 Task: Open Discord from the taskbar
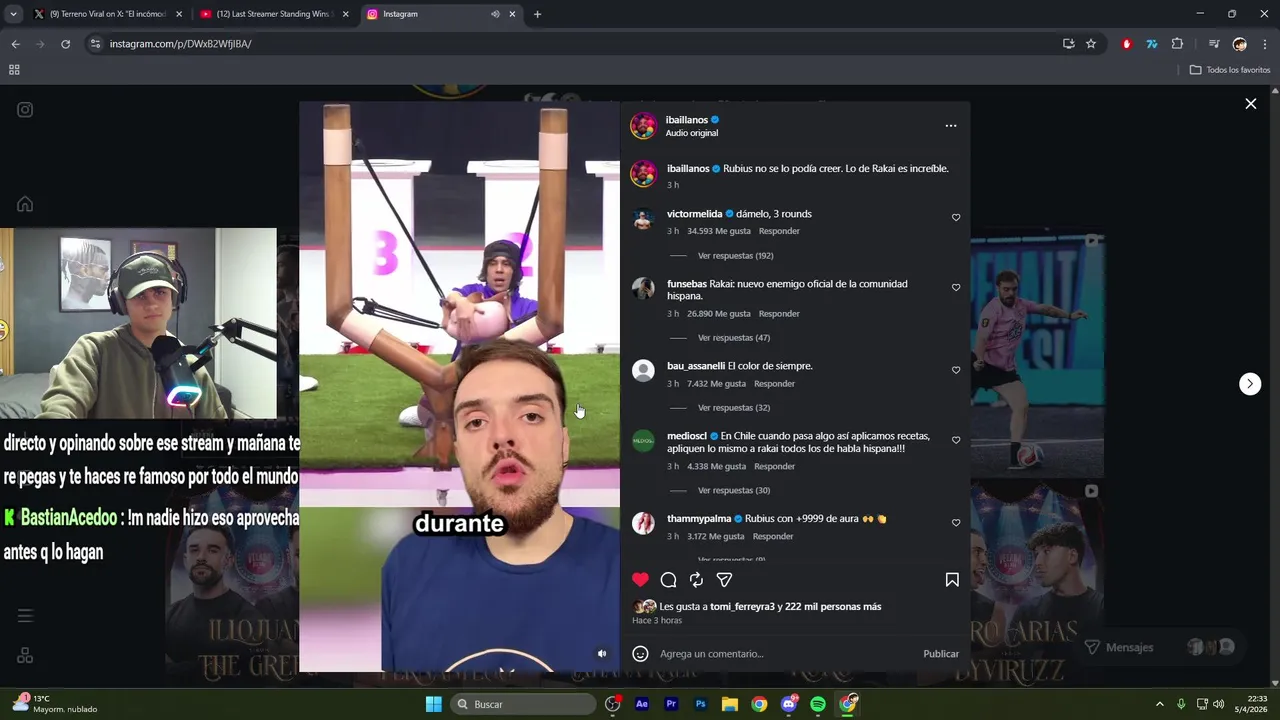pos(789,704)
